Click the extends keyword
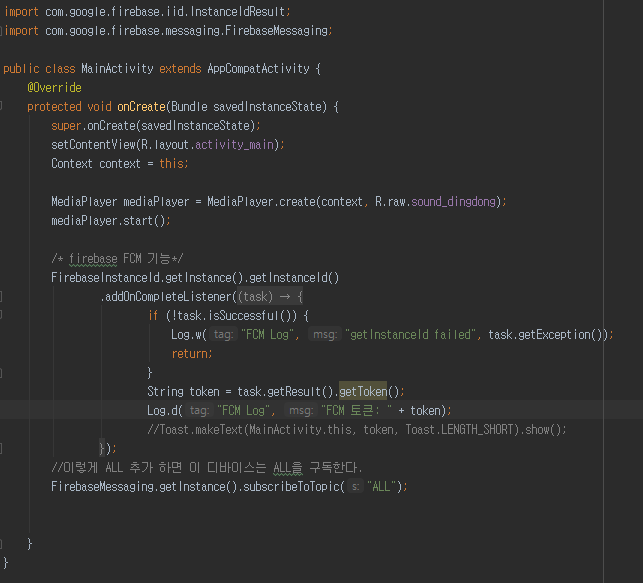Image resolution: width=643 pixels, height=583 pixels. point(180,68)
